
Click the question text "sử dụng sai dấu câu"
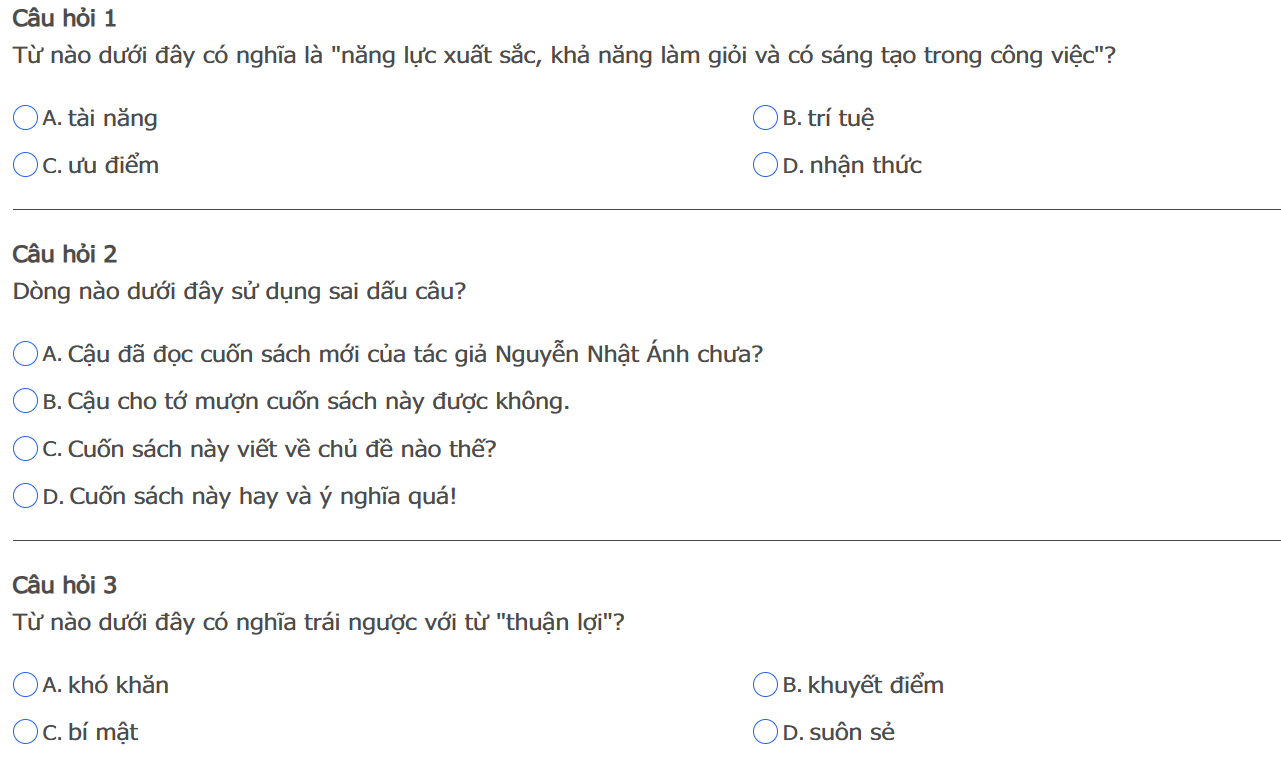(239, 291)
